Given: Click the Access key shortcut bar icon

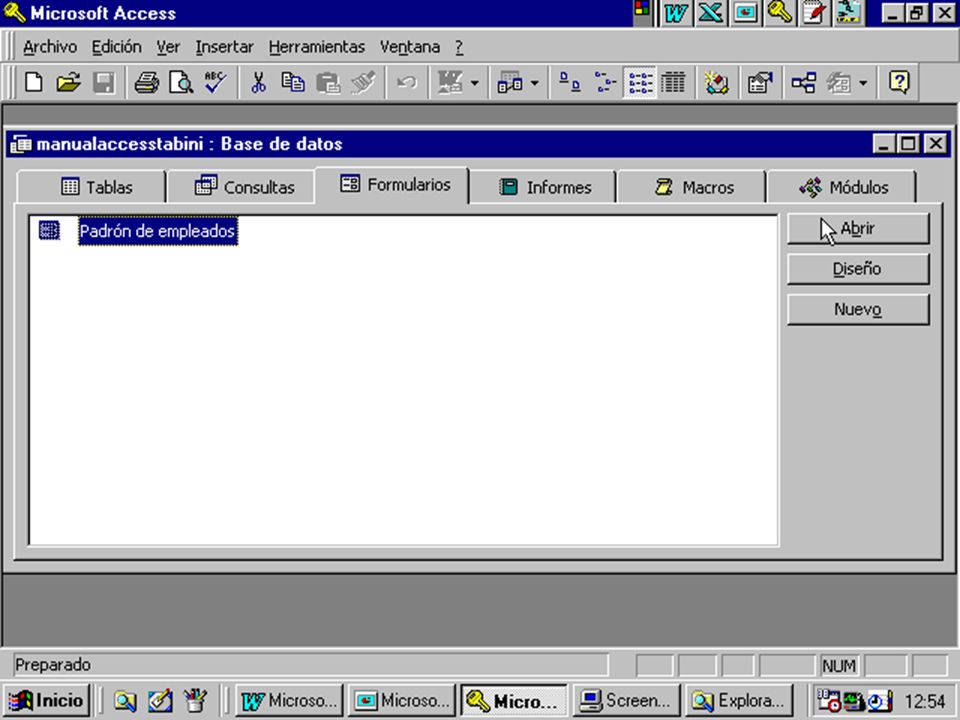Looking at the screenshot, I should [779, 13].
